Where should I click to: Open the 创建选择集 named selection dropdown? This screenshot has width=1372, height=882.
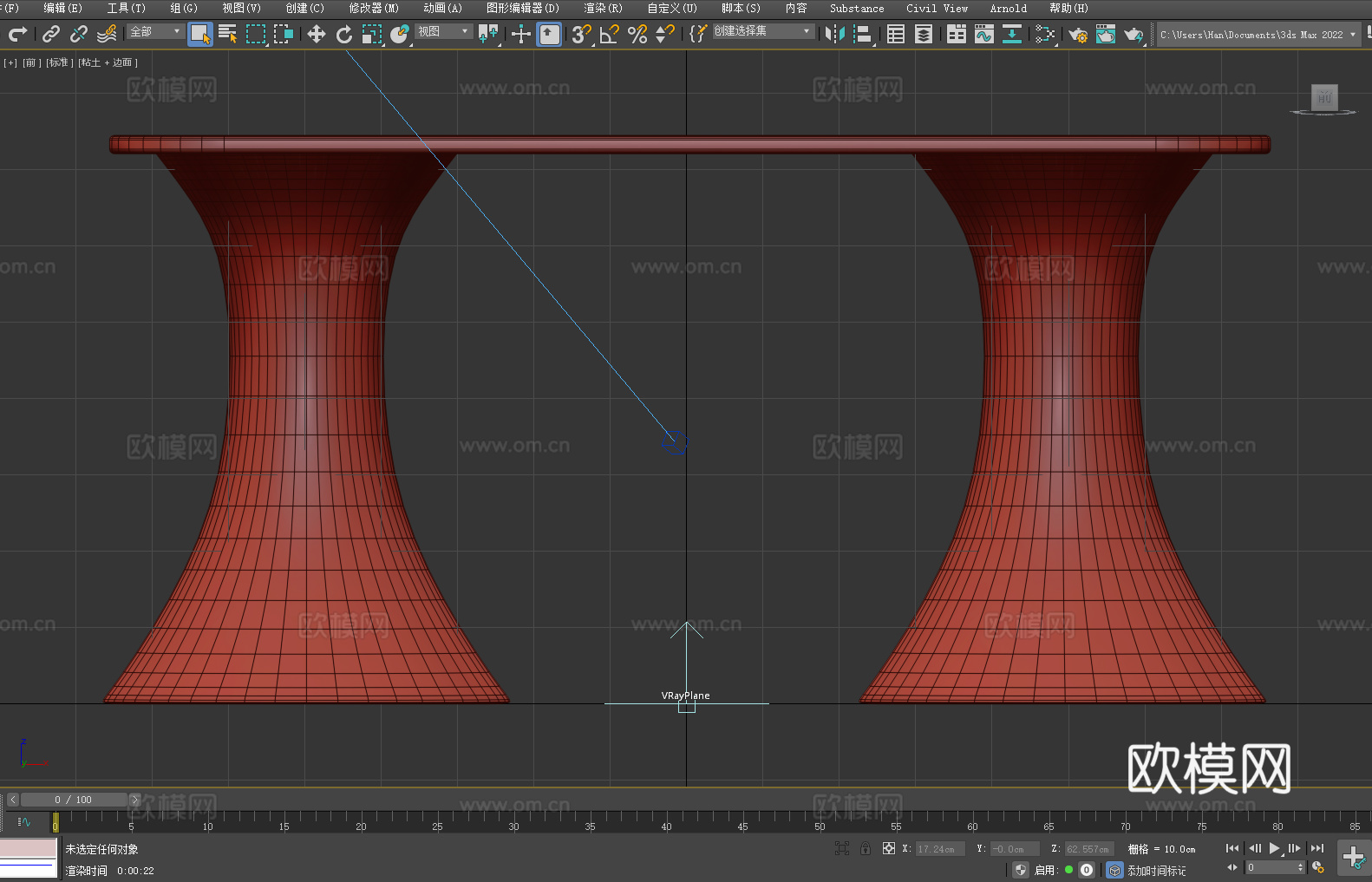point(763,31)
